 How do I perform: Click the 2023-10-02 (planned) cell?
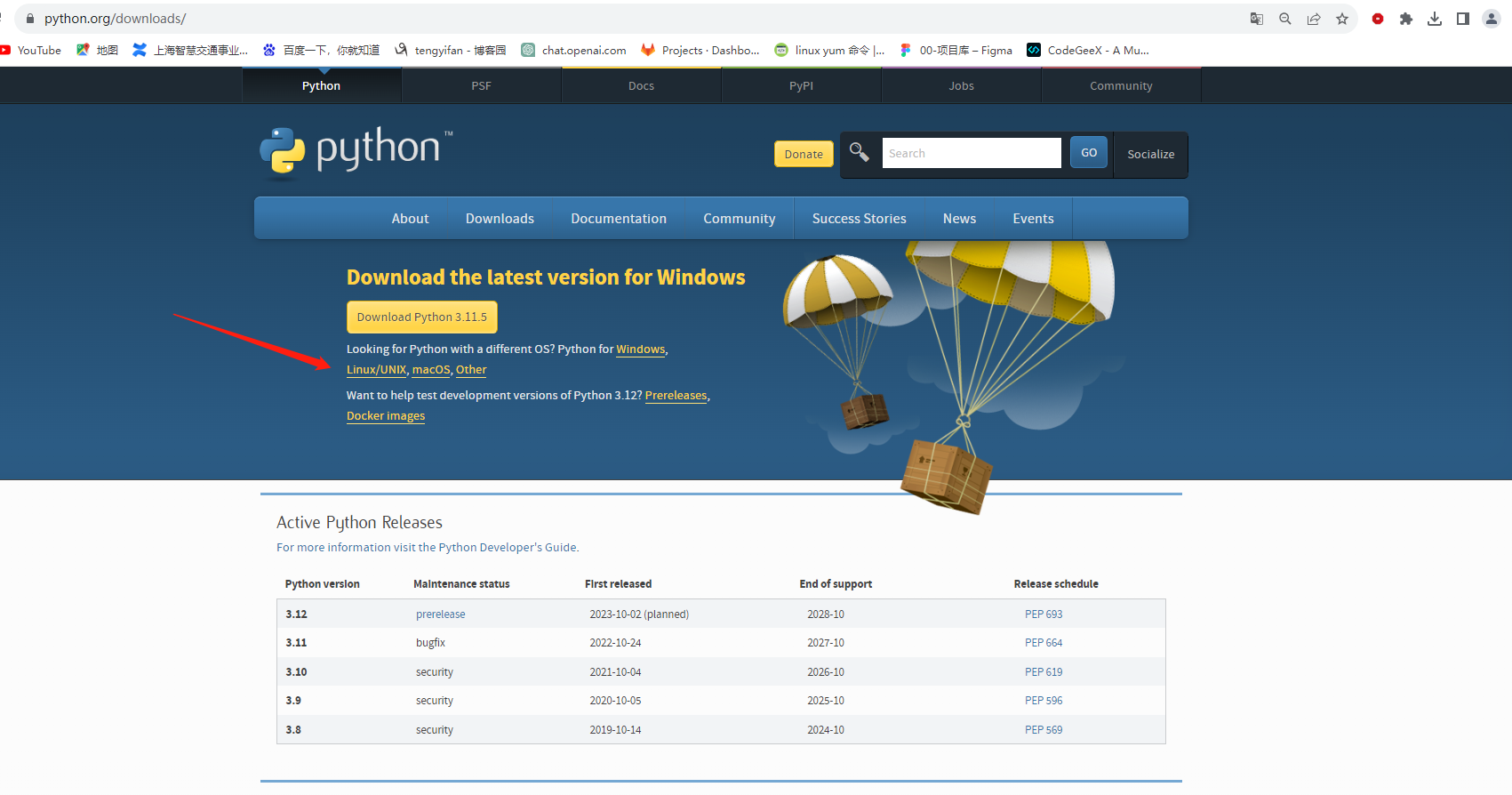(639, 614)
